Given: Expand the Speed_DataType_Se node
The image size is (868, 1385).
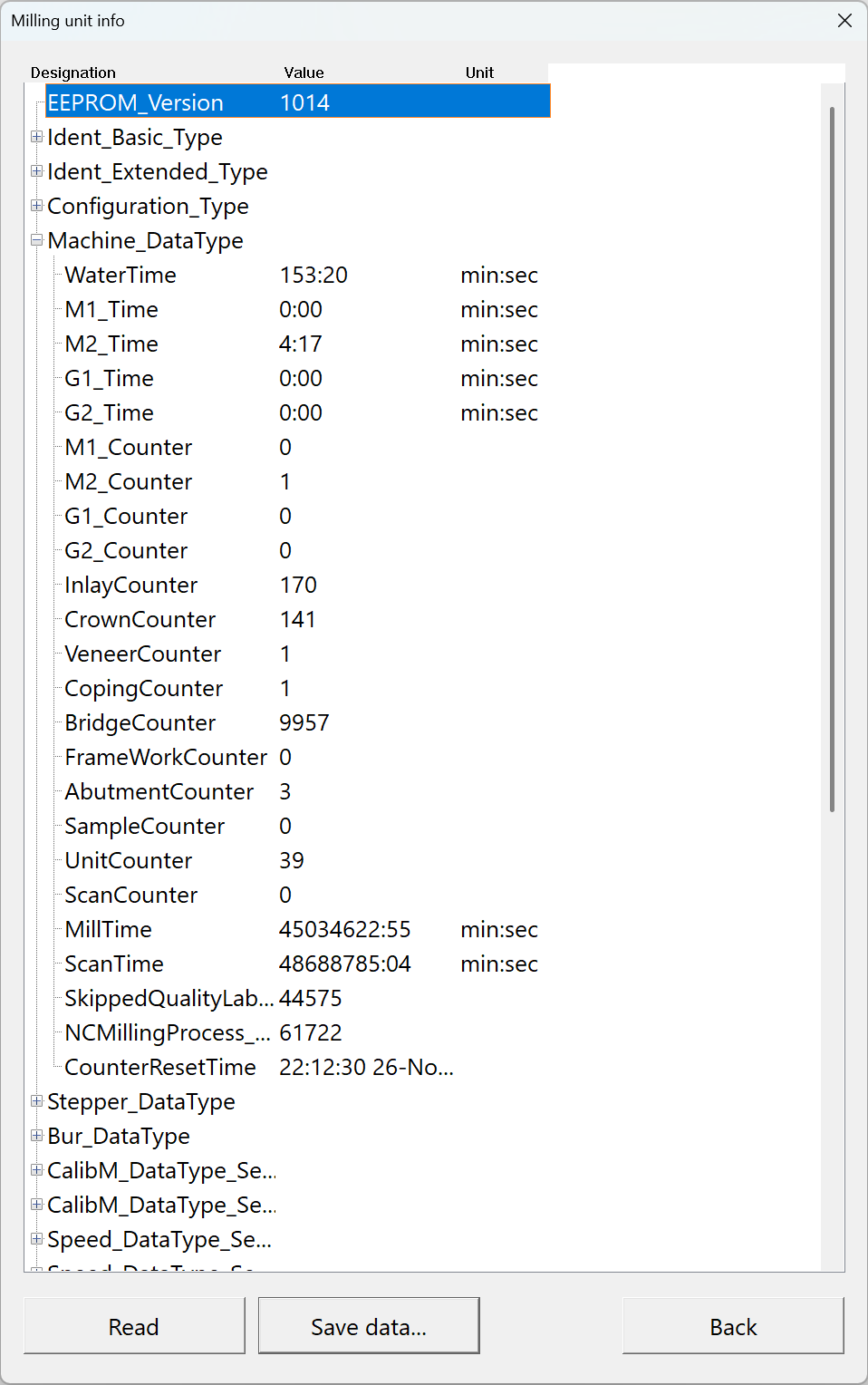Looking at the screenshot, I should (x=36, y=1239).
